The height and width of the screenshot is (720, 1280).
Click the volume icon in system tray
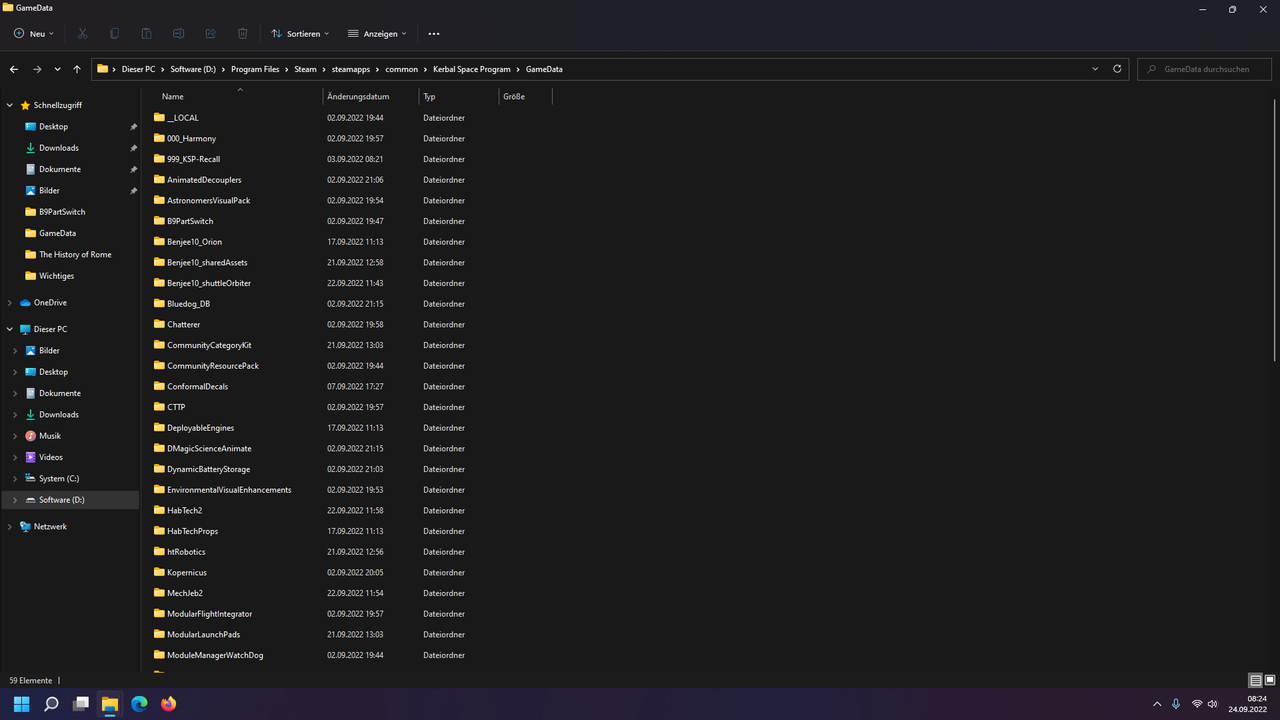[x=1212, y=704]
